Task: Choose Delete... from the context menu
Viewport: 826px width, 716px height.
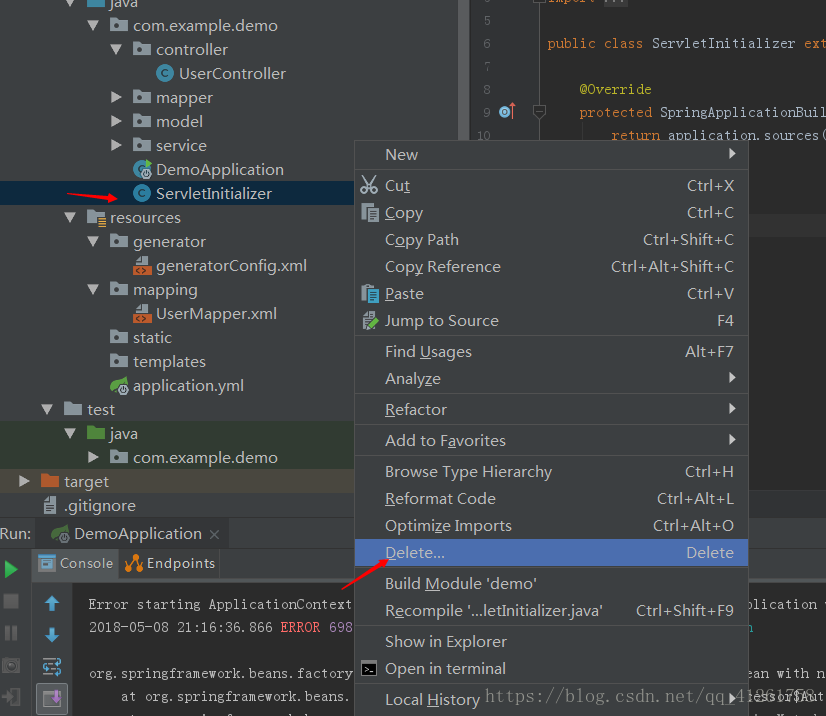Action: tap(552, 553)
